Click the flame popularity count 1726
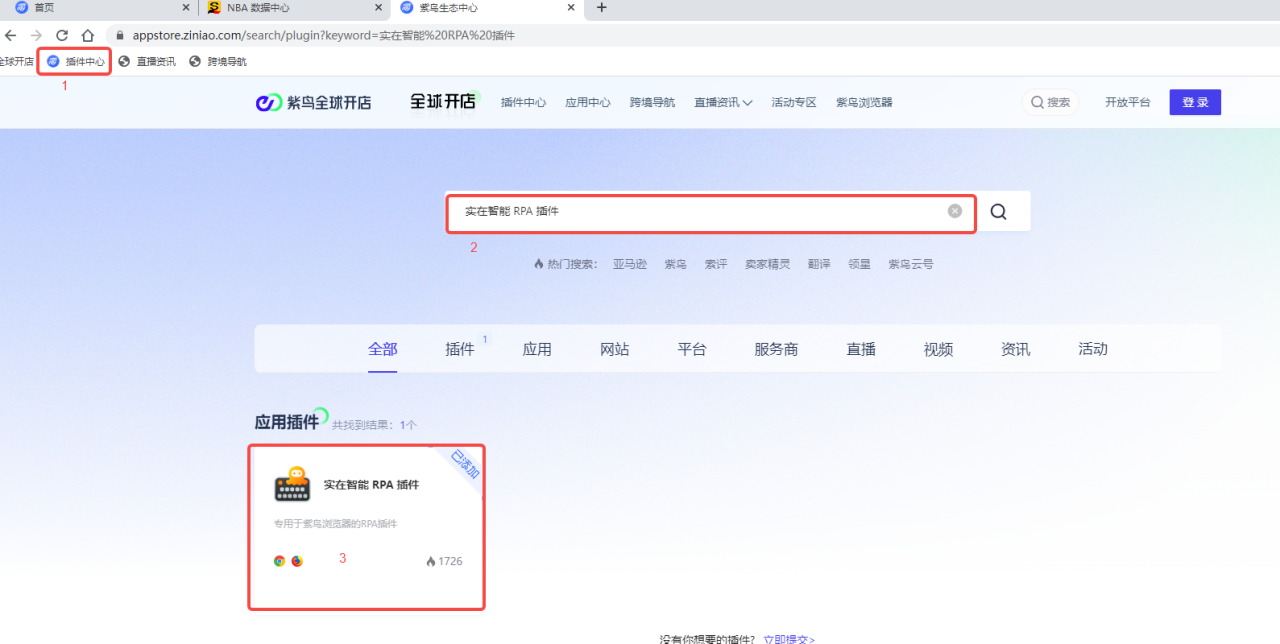The width and height of the screenshot is (1280, 644). click(x=444, y=561)
